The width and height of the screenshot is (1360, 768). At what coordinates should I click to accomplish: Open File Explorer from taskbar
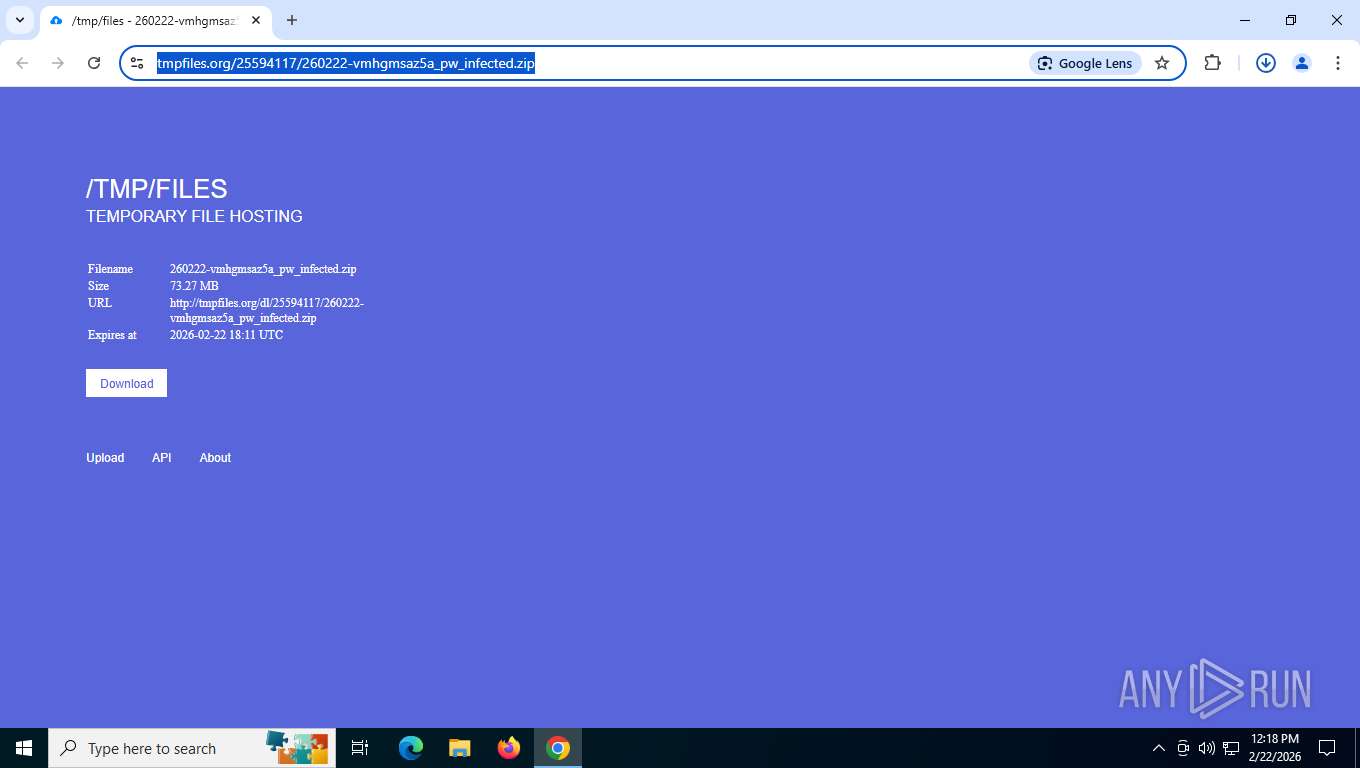[x=459, y=748]
